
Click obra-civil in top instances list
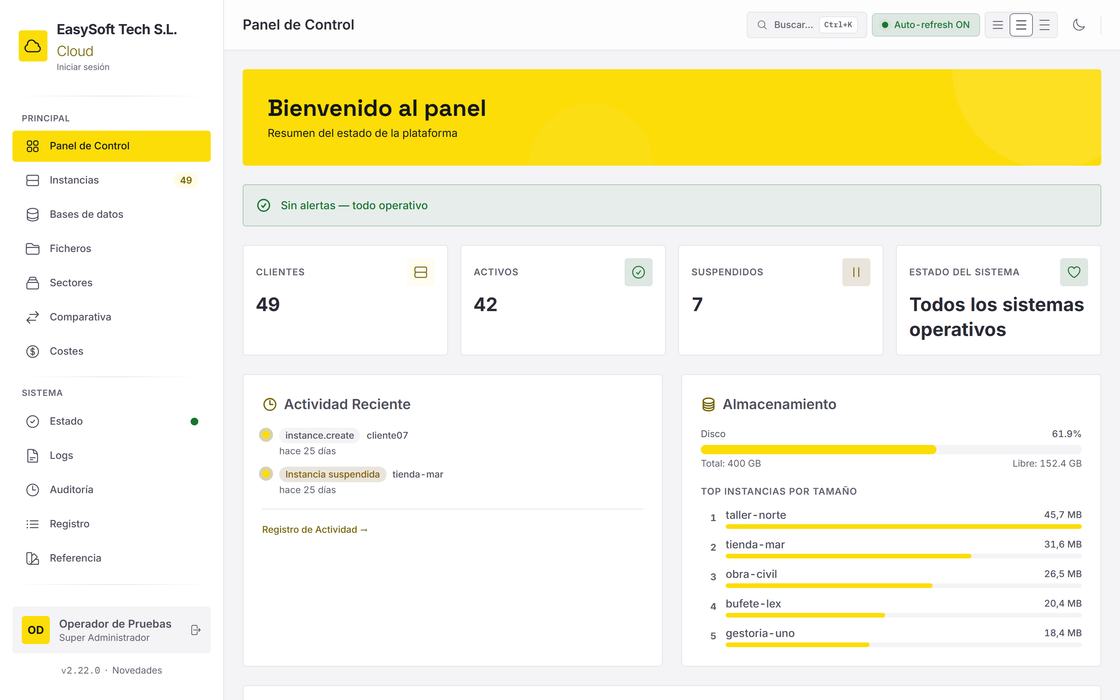pyautogui.click(x=751, y=575)
